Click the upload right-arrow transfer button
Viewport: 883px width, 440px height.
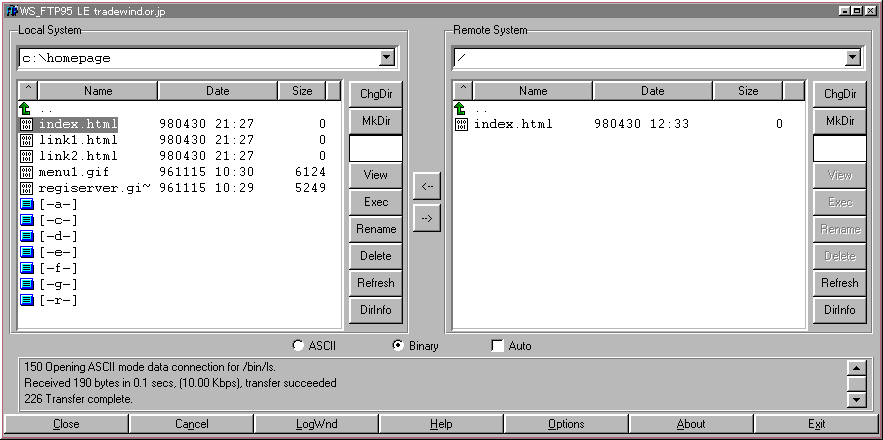[x=427, y=218]
